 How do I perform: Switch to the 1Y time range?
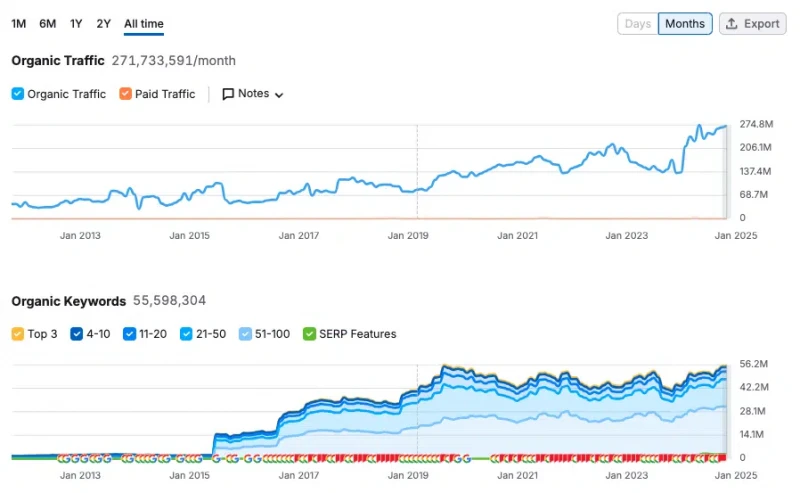76,24
